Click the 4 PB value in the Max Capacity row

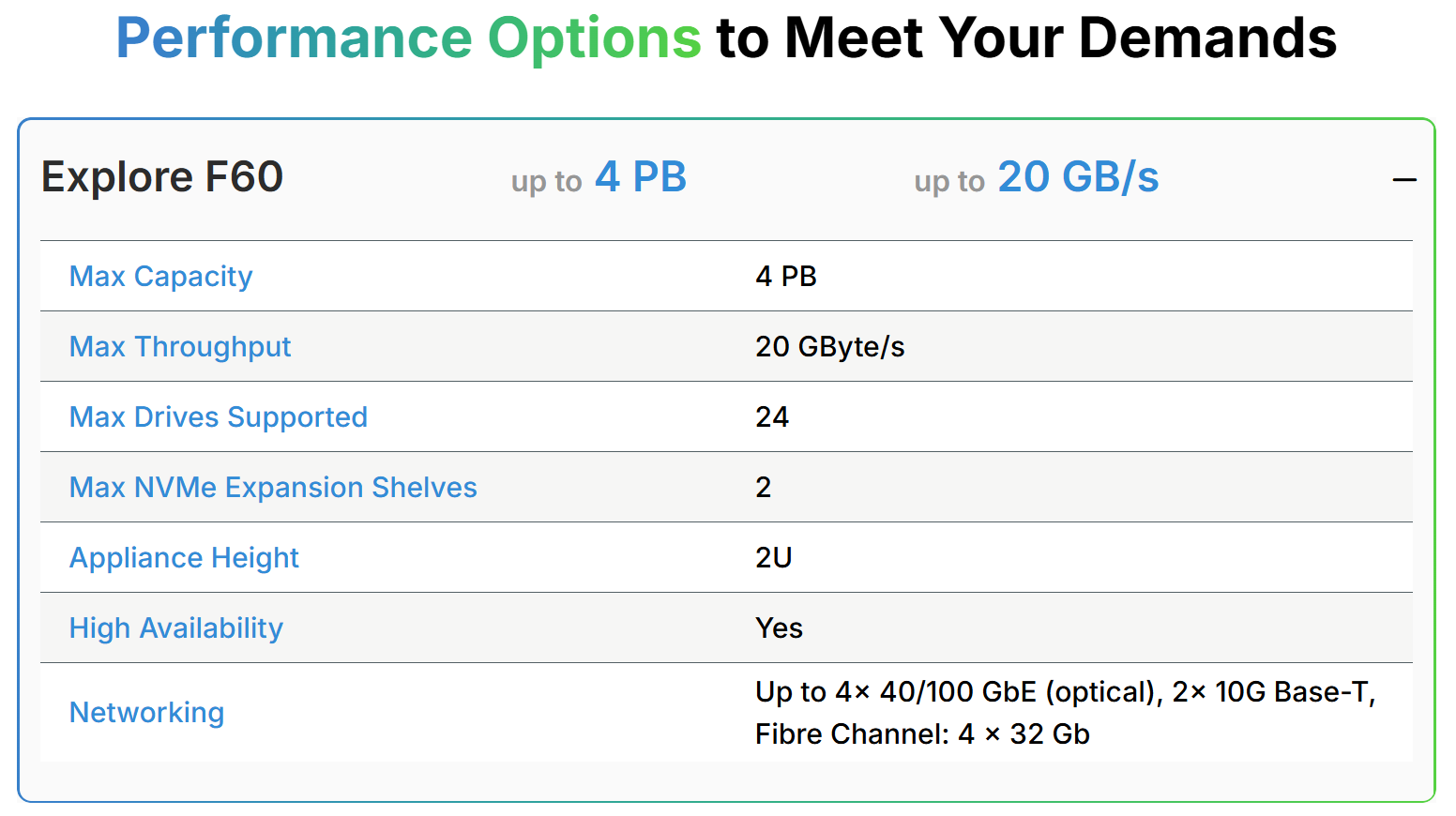point(786,277)
